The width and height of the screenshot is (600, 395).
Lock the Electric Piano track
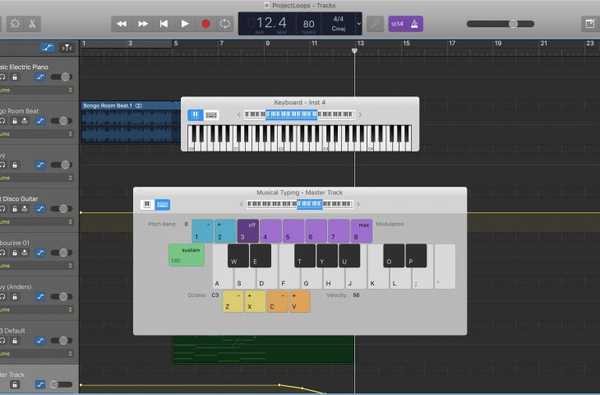15,77
